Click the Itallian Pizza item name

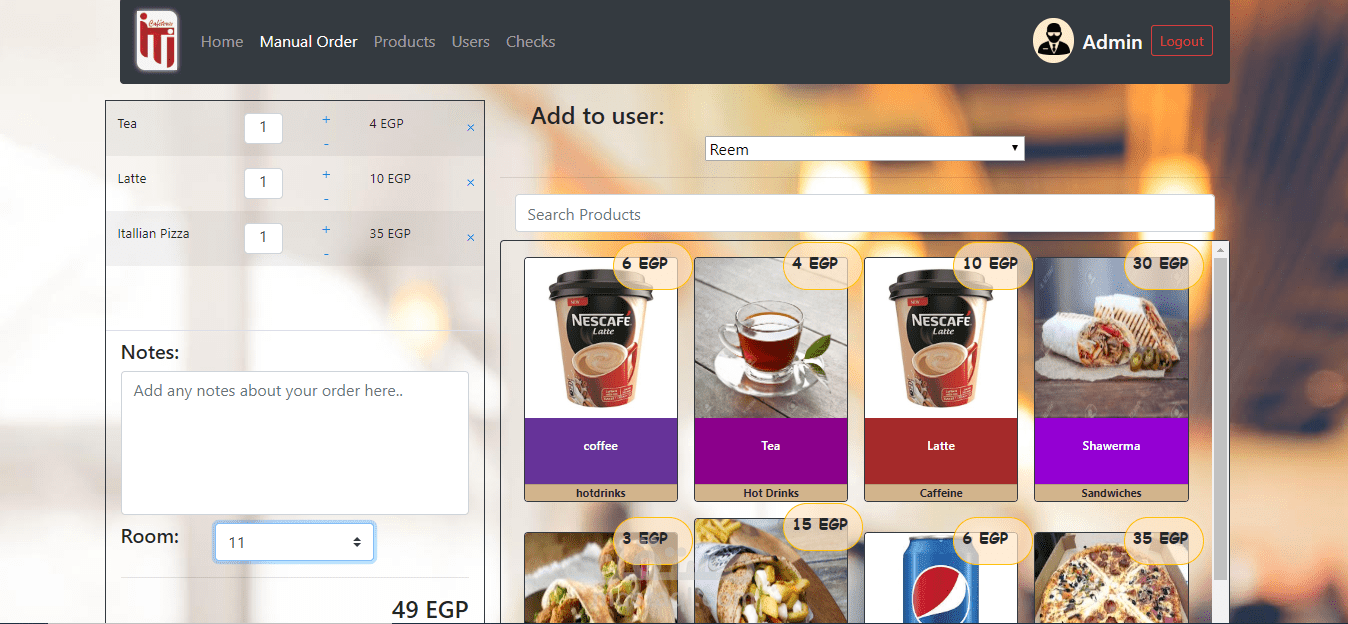[x=153, y=233]
